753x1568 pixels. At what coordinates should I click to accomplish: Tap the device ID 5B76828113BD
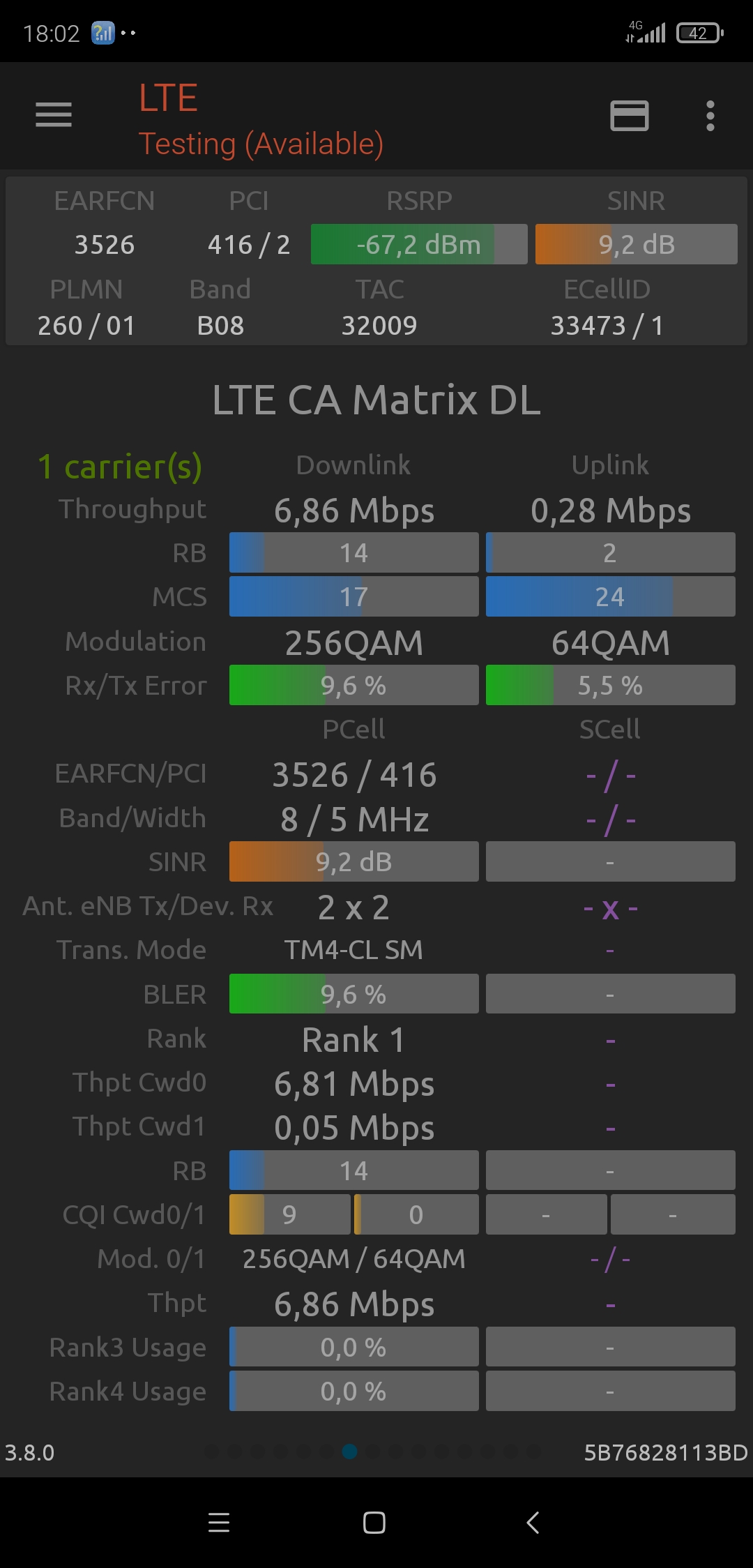pos(665,1452)
